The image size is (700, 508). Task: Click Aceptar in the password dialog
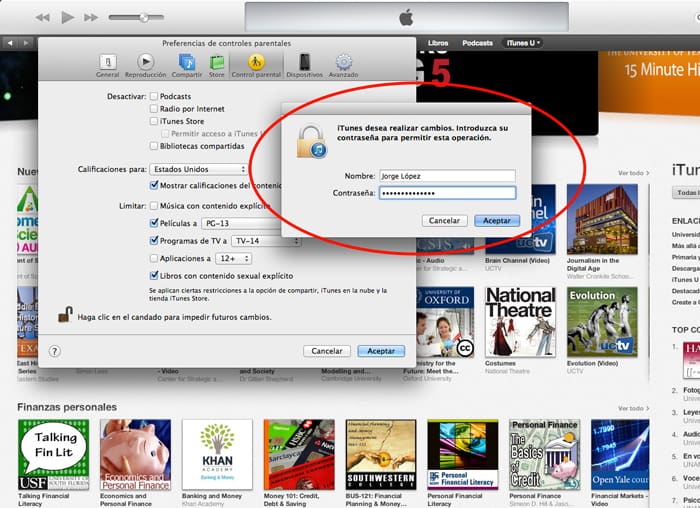pos(497,221)
